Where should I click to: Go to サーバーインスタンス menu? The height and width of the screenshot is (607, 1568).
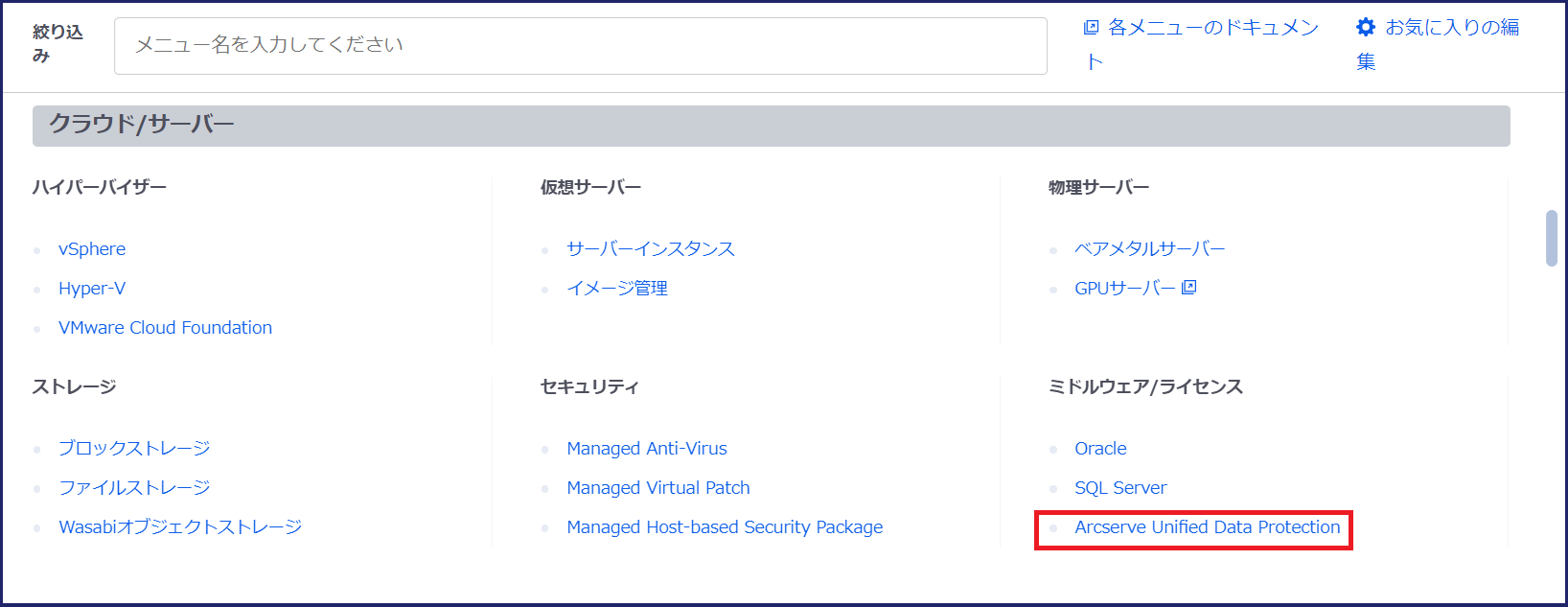(650, 249)
